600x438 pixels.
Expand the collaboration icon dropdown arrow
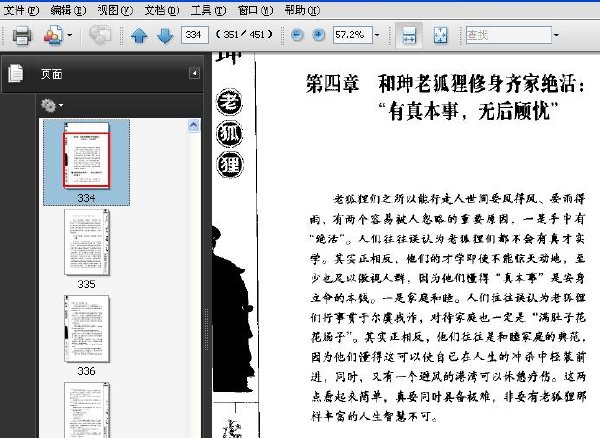point(70,35)
